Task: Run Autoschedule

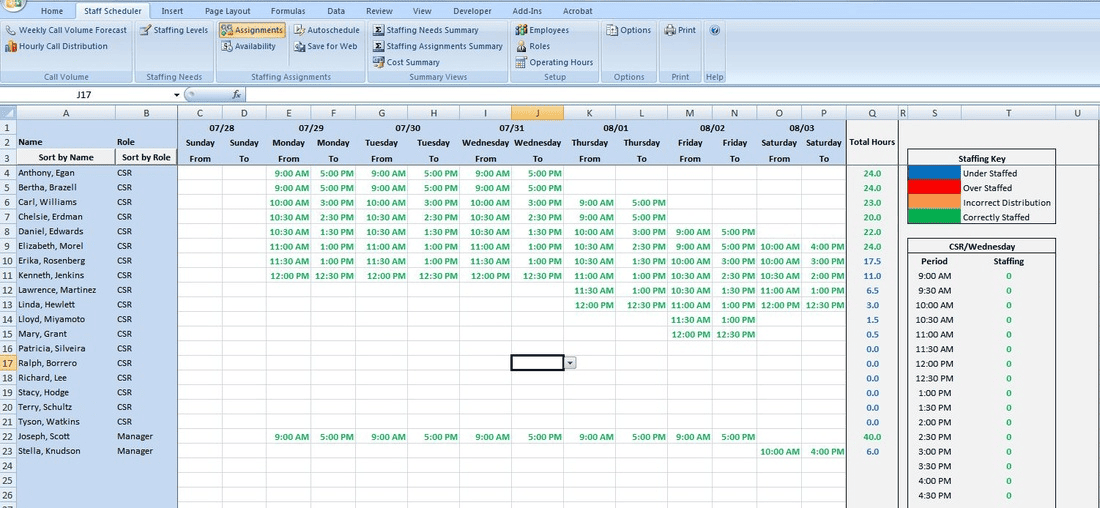Action: tap(326, 30)
